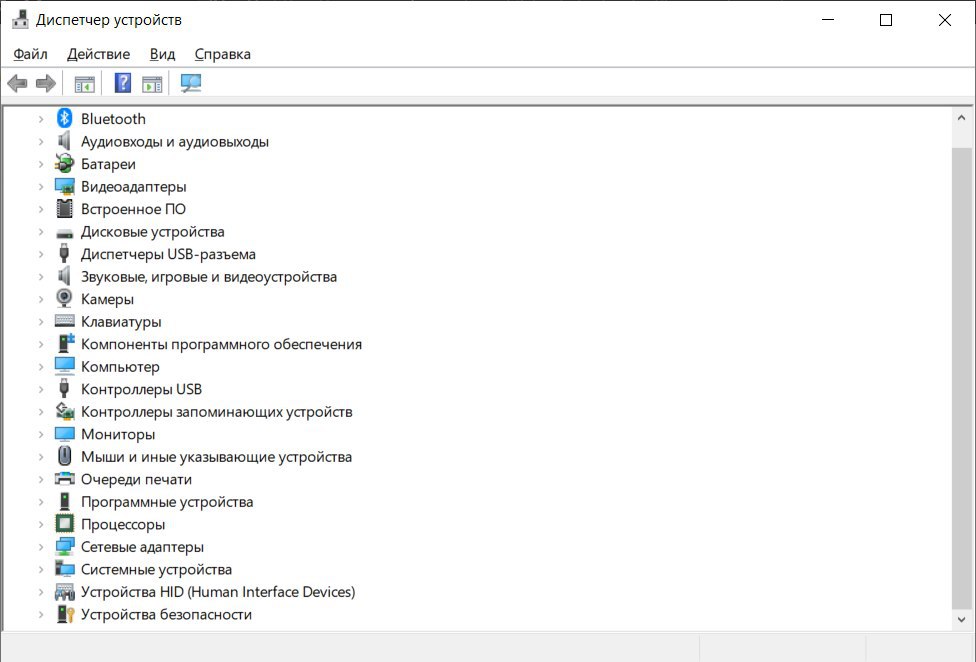Viewport: 976px width, 662px height.
Task: Click the scan for hardware changes icon
Action: (x=190, y=83)
